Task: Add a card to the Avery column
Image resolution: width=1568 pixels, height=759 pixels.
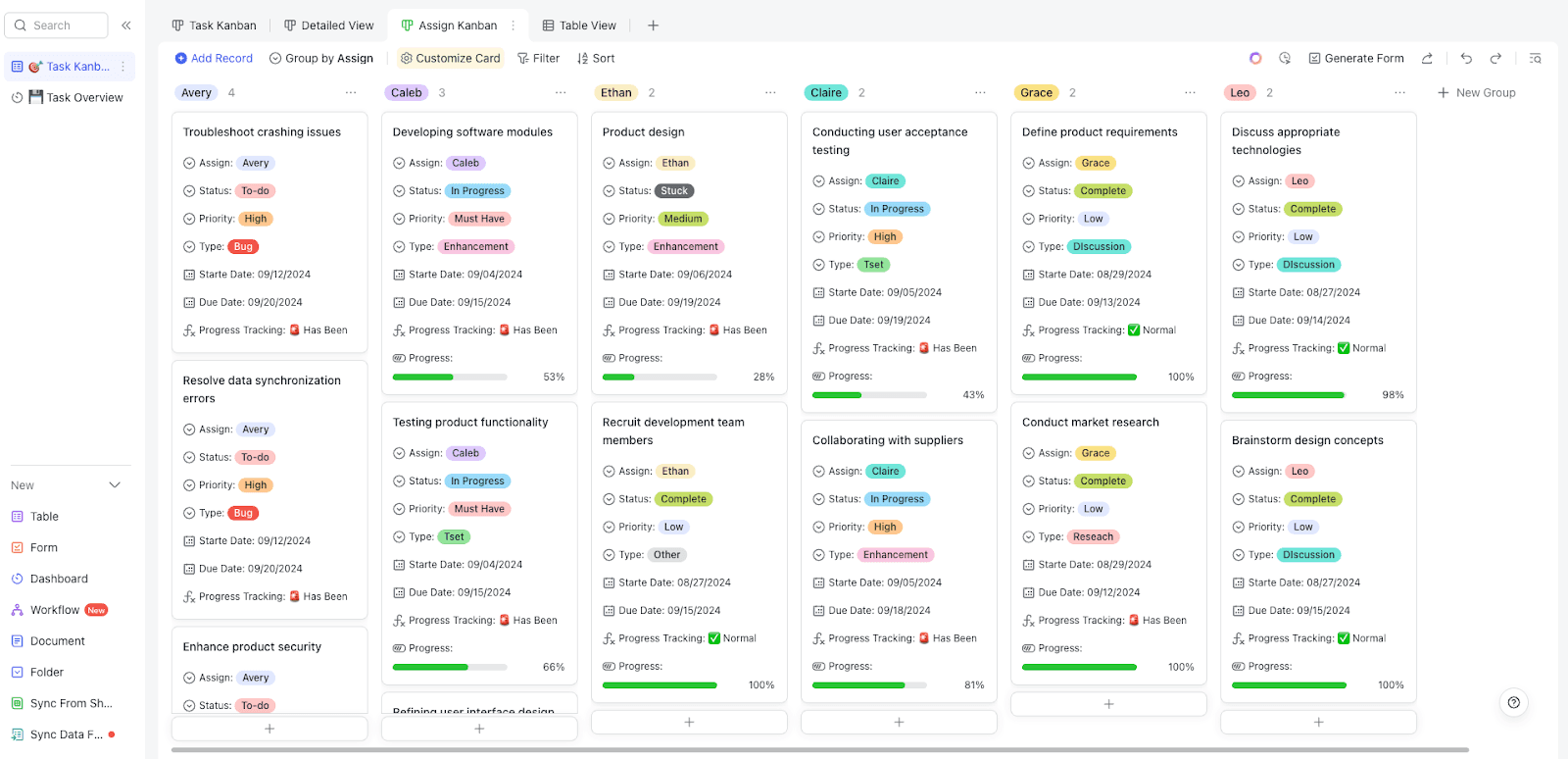Action: pos(269,729)
